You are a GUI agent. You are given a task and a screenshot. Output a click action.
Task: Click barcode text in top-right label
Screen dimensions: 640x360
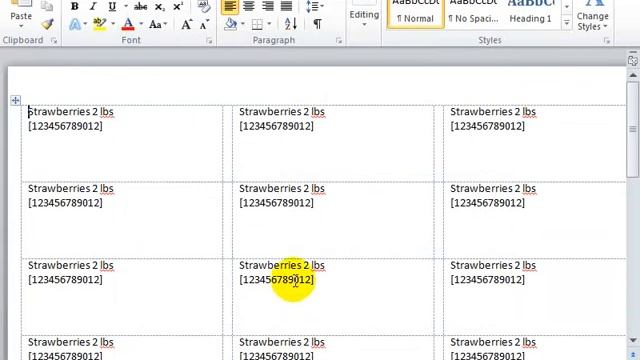click(487, 127)
